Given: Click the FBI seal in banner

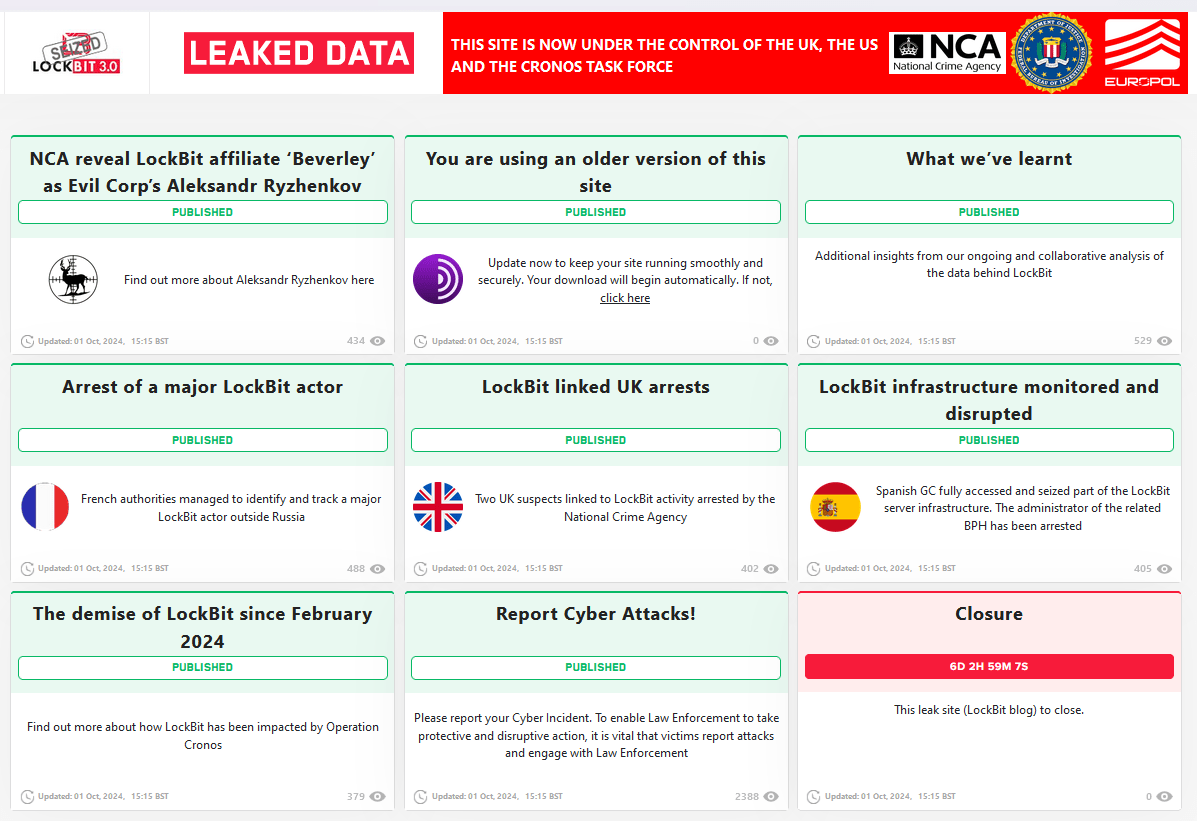Looking at the screenshot, I should 1049,53.
